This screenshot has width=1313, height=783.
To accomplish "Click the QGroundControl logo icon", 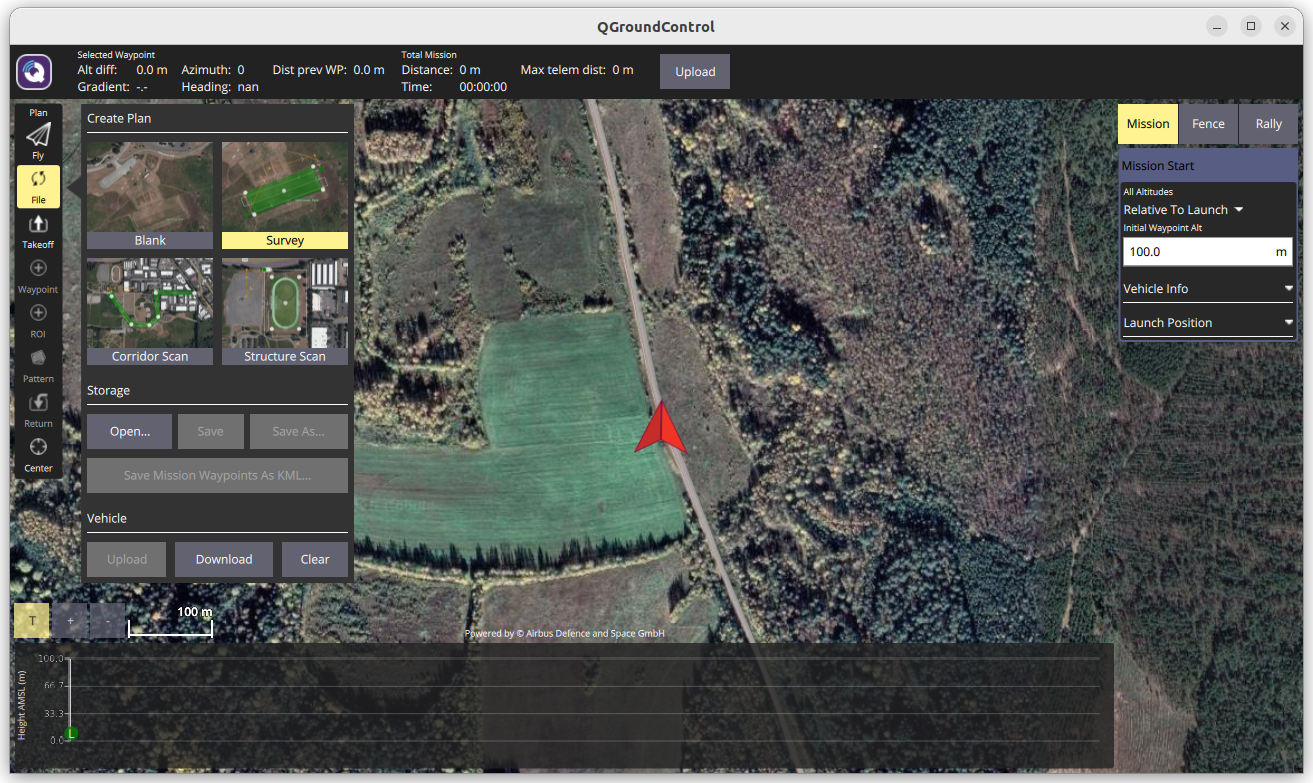I will [34, 72].
